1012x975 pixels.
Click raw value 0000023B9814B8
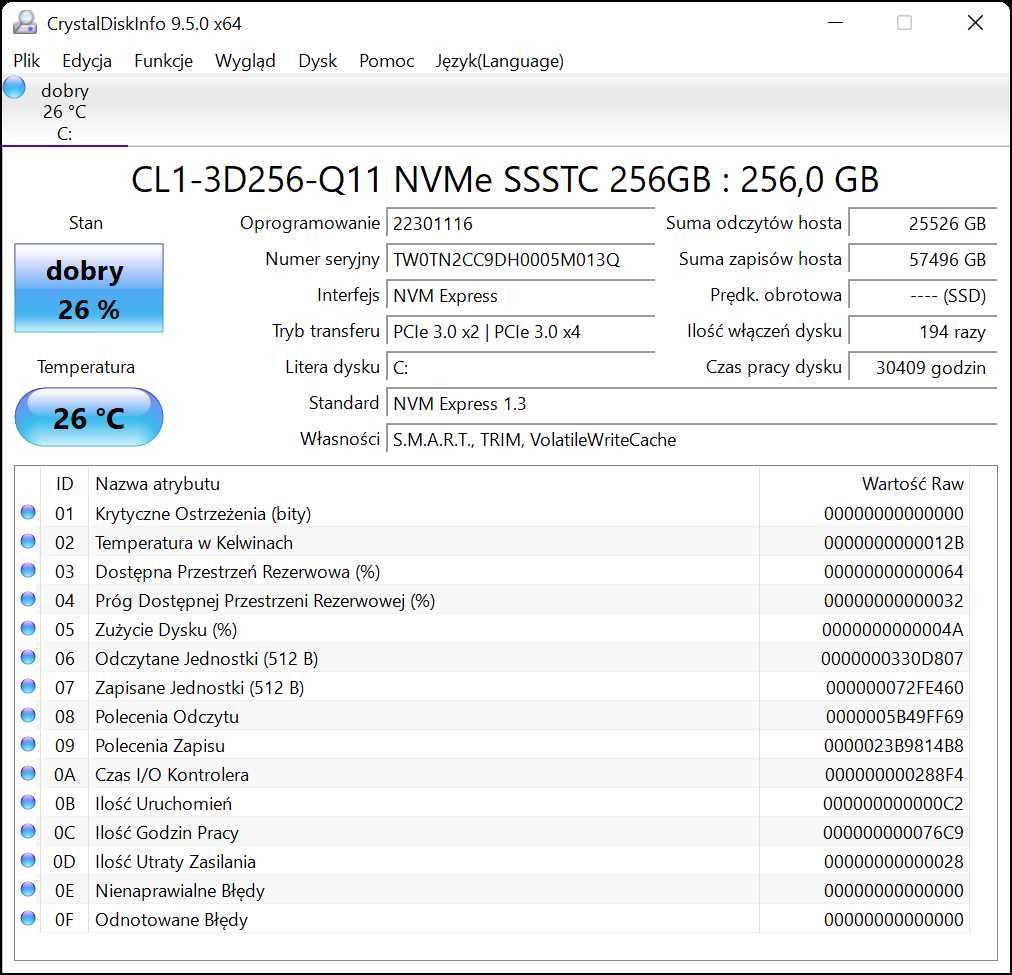tap(893, 746)
